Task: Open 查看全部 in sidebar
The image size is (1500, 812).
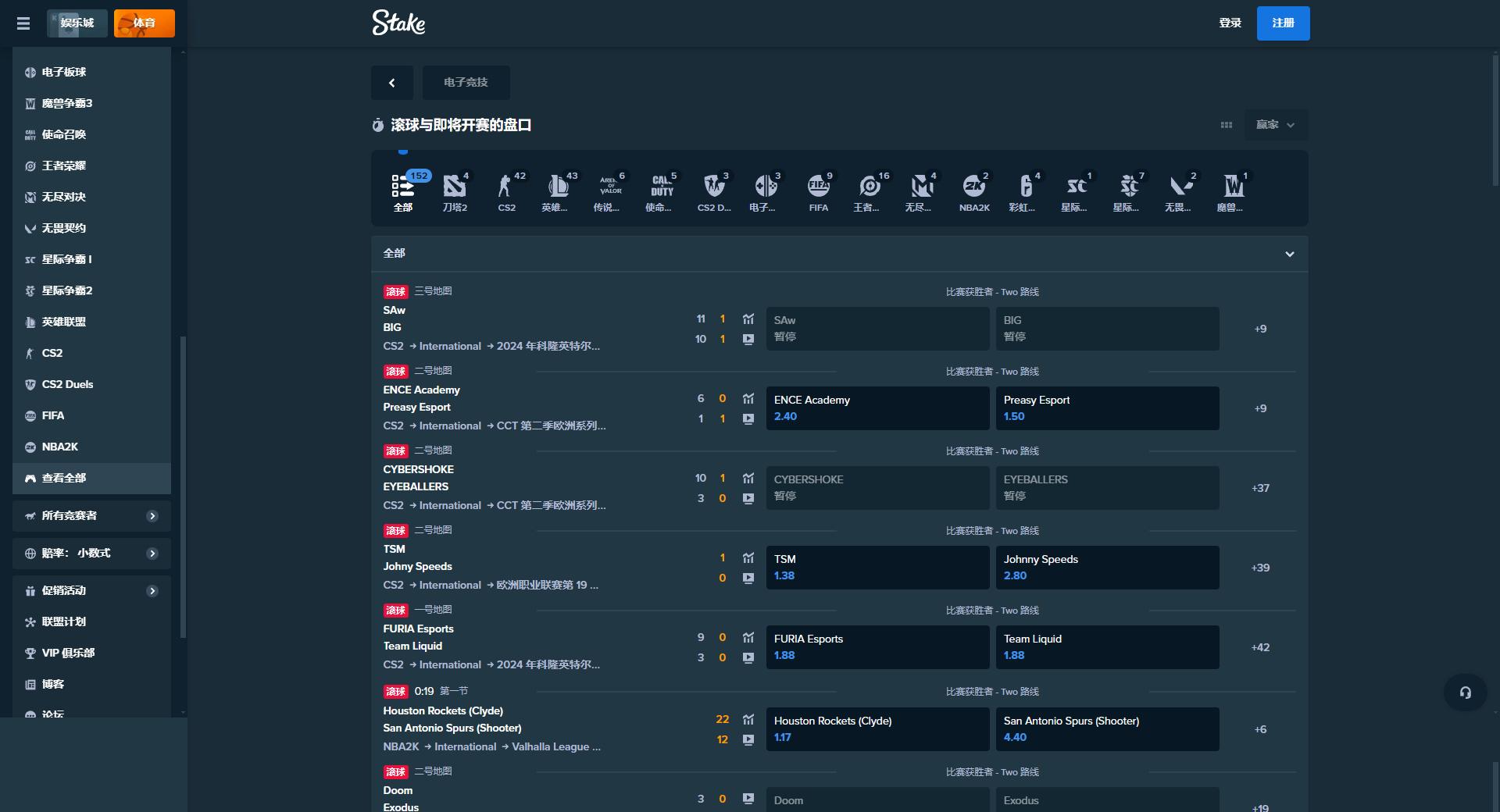Action: [x=91, y=478]
